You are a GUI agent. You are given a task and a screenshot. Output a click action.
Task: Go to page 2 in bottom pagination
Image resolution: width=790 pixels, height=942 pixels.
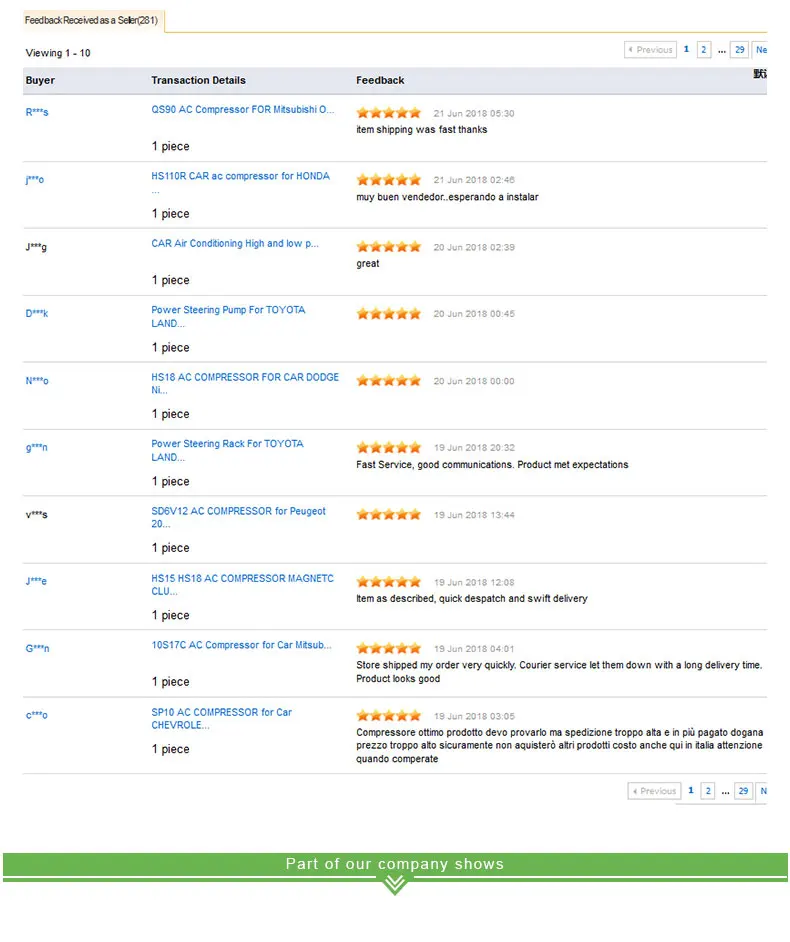(708, 791)
